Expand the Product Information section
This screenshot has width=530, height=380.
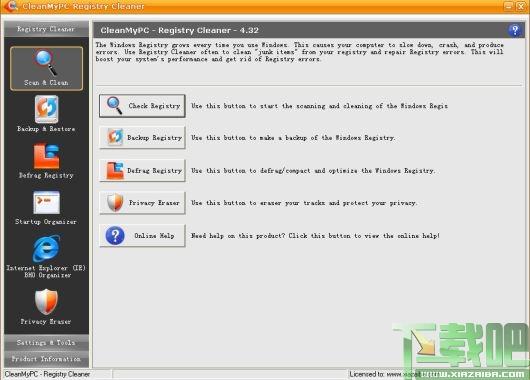(x=46, y=359)
